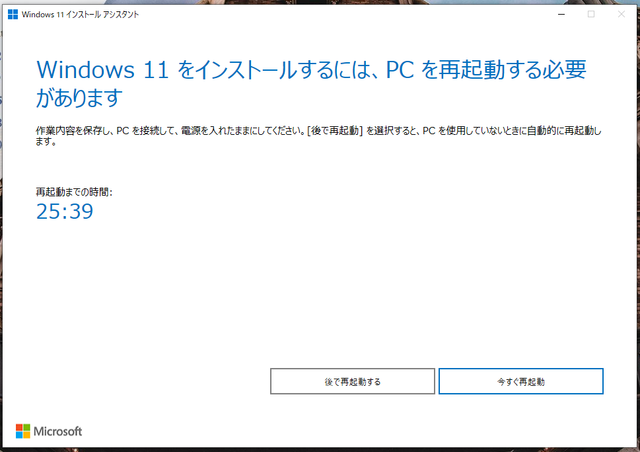Click the 後で再起動する button
Image resolution: width=640 pixels, height=452 pixels.
[x=352, y=381]
